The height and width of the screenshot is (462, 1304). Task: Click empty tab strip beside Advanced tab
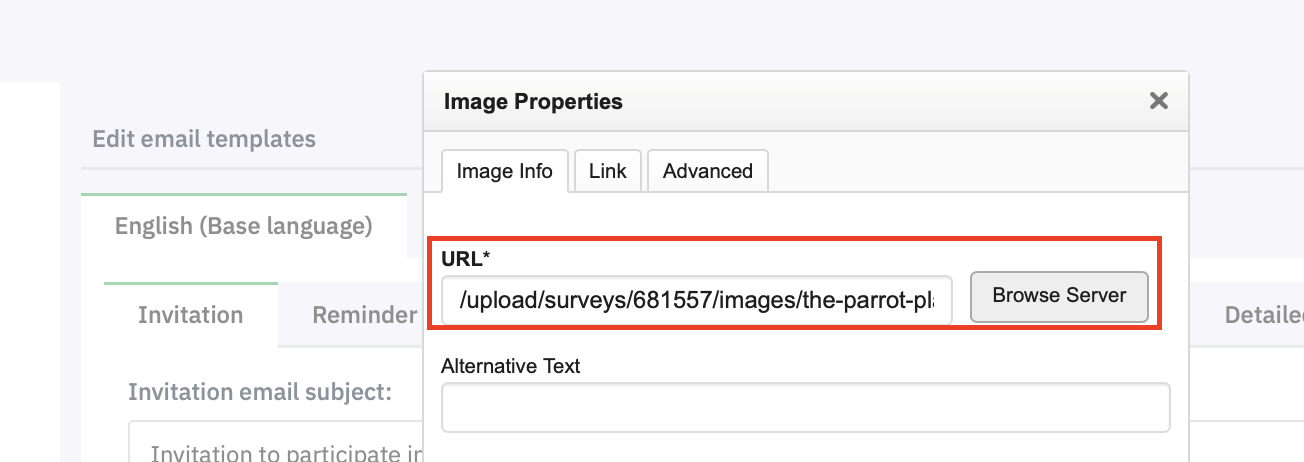click(970, 171)
